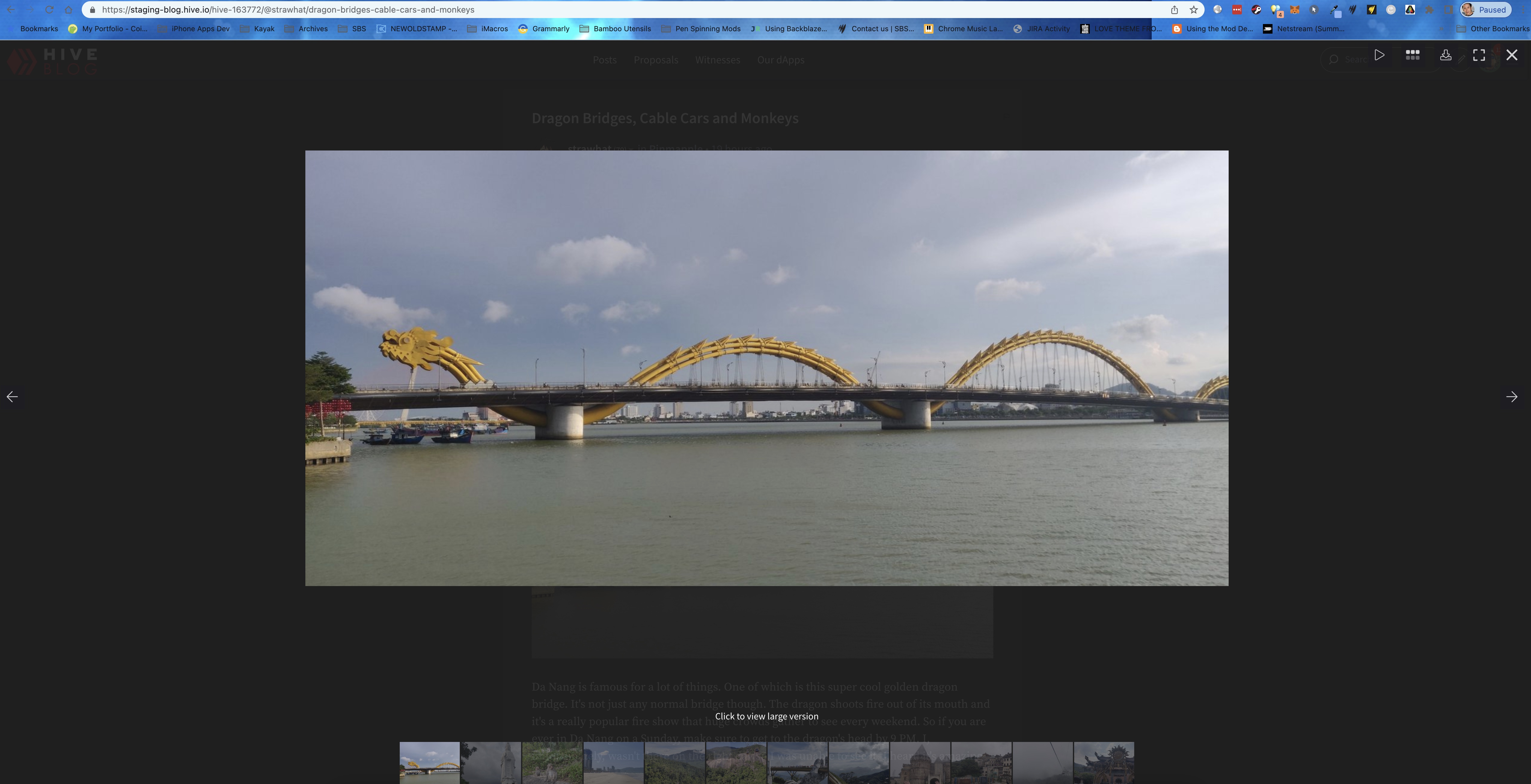This screenshot has width=1531, height=784.
Task: Toggle the bookmark star for this page
Action: (1193, 10)
